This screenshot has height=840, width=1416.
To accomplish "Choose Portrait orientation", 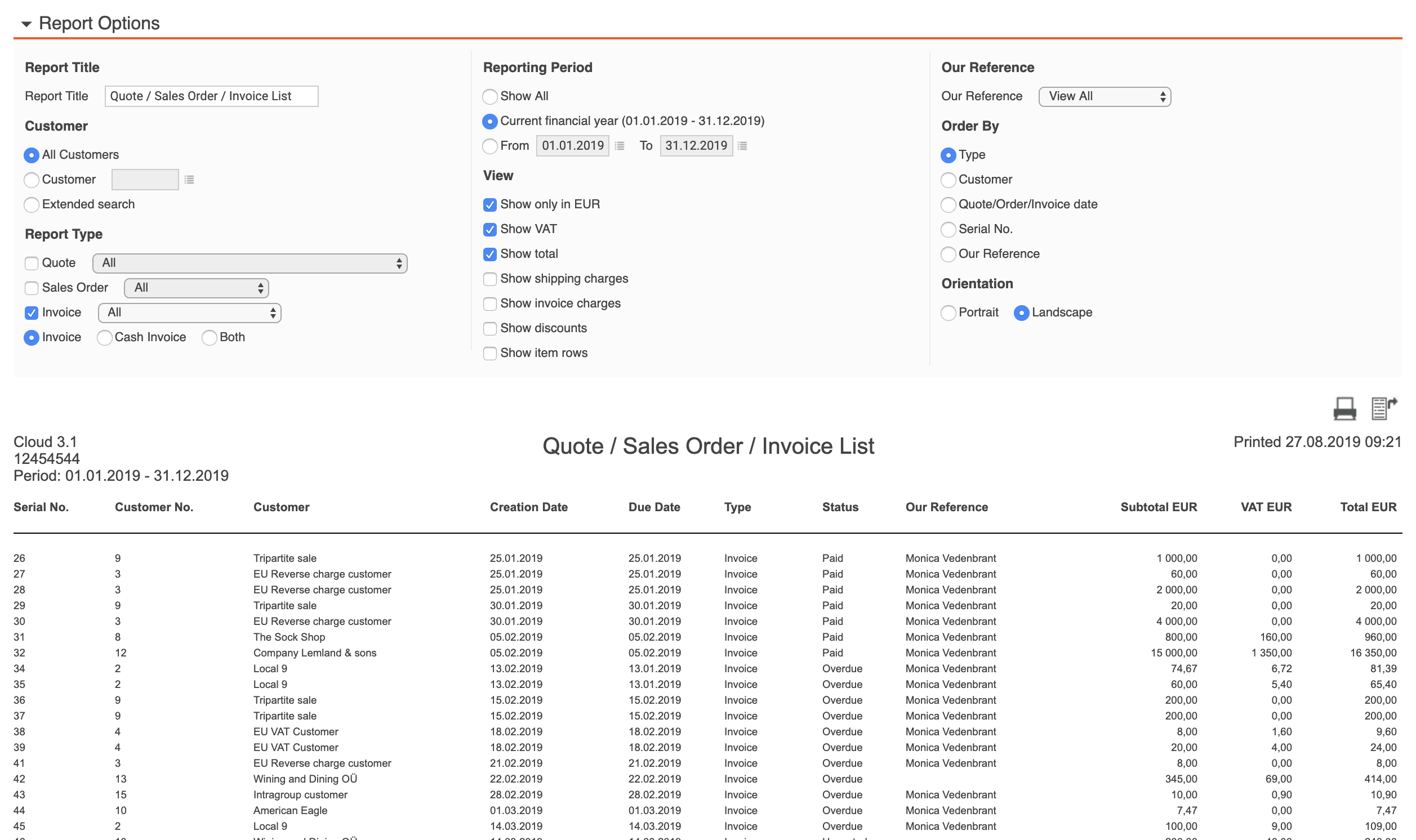I will tap(948, 313).
